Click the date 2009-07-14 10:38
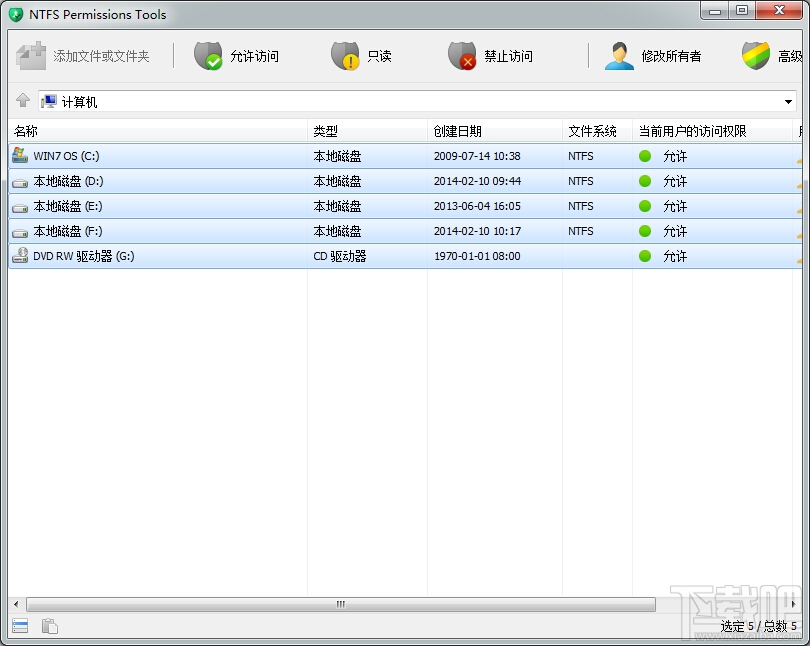810x646 pixels. (x=477, y=156)
